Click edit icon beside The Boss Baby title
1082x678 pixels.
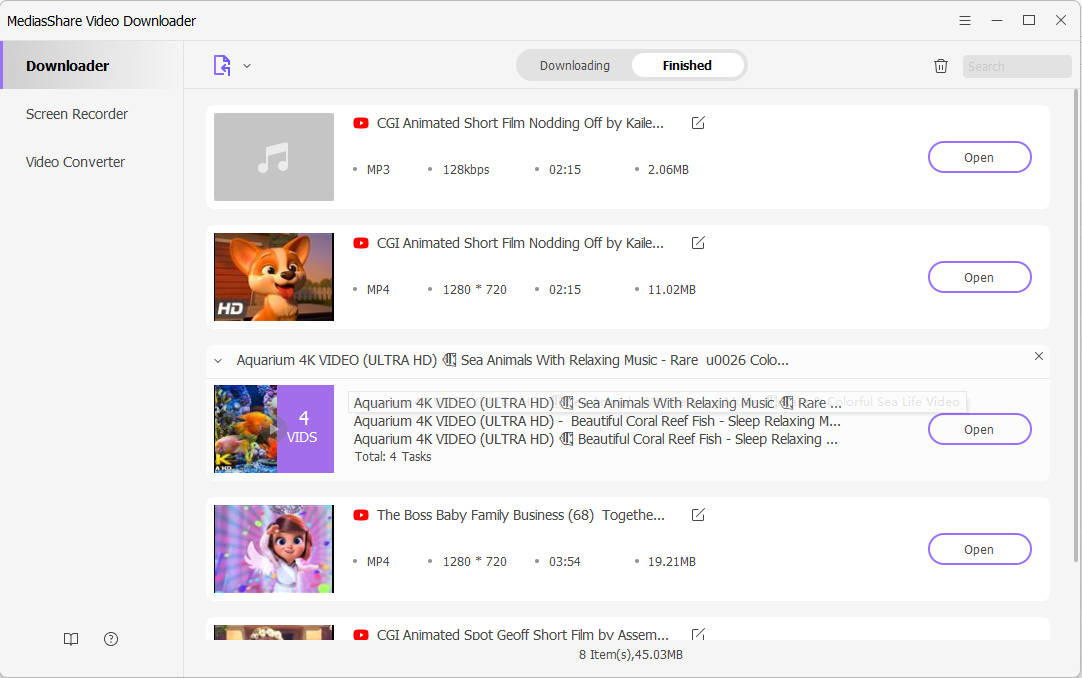[698, 515]
